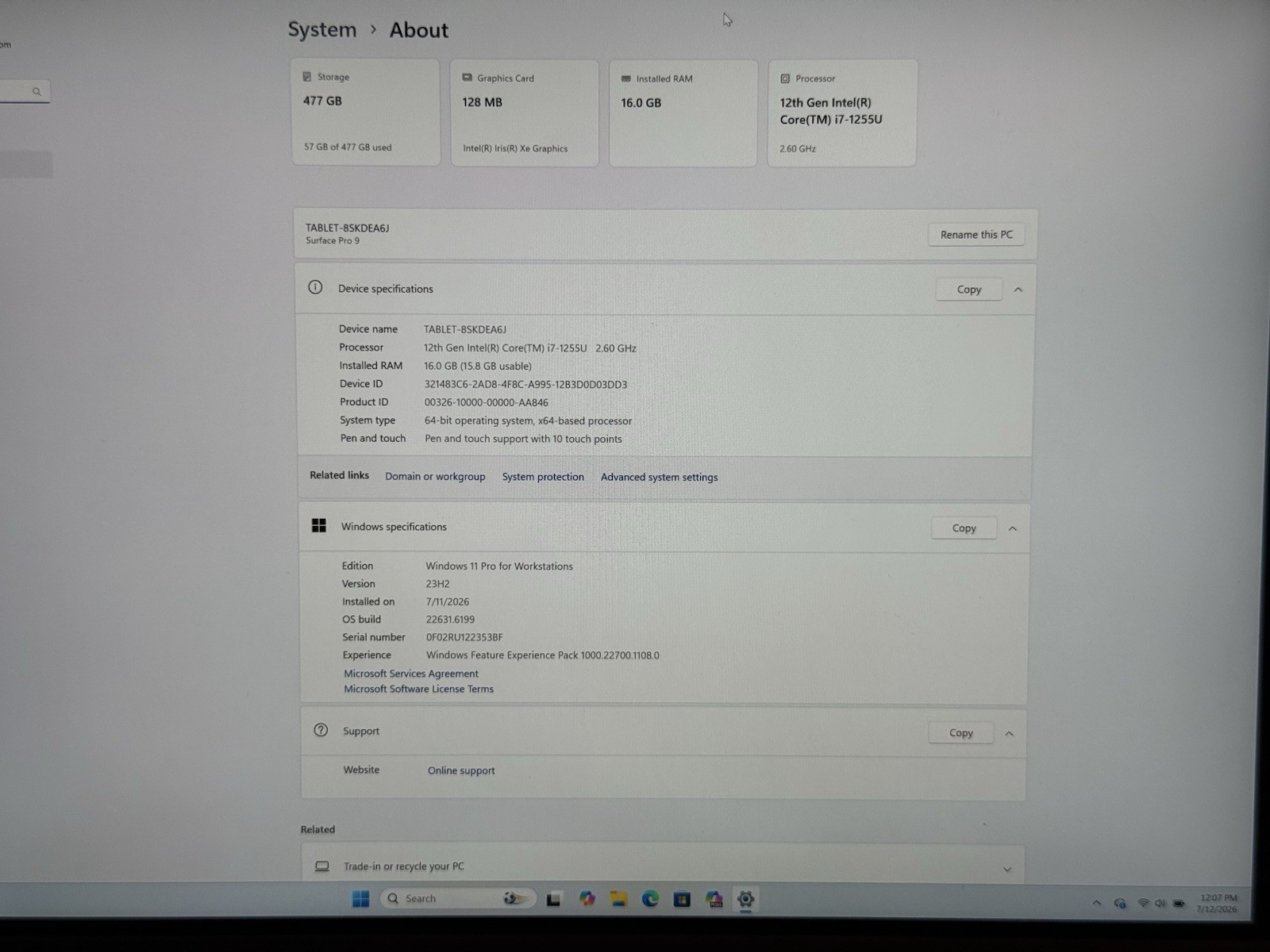Open Advanced system settings link
Screen dimensions: 1270x952
coord(659,477)
